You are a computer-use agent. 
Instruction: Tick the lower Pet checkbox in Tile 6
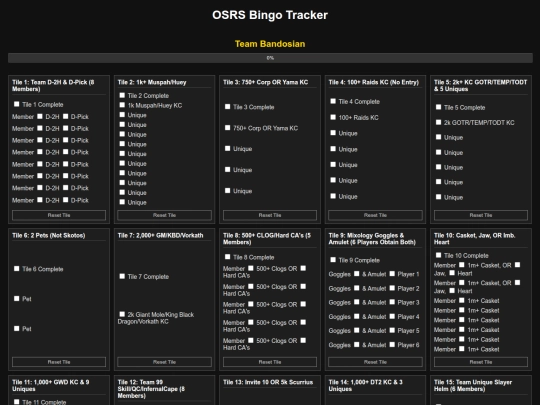click(x=17, y=329)
